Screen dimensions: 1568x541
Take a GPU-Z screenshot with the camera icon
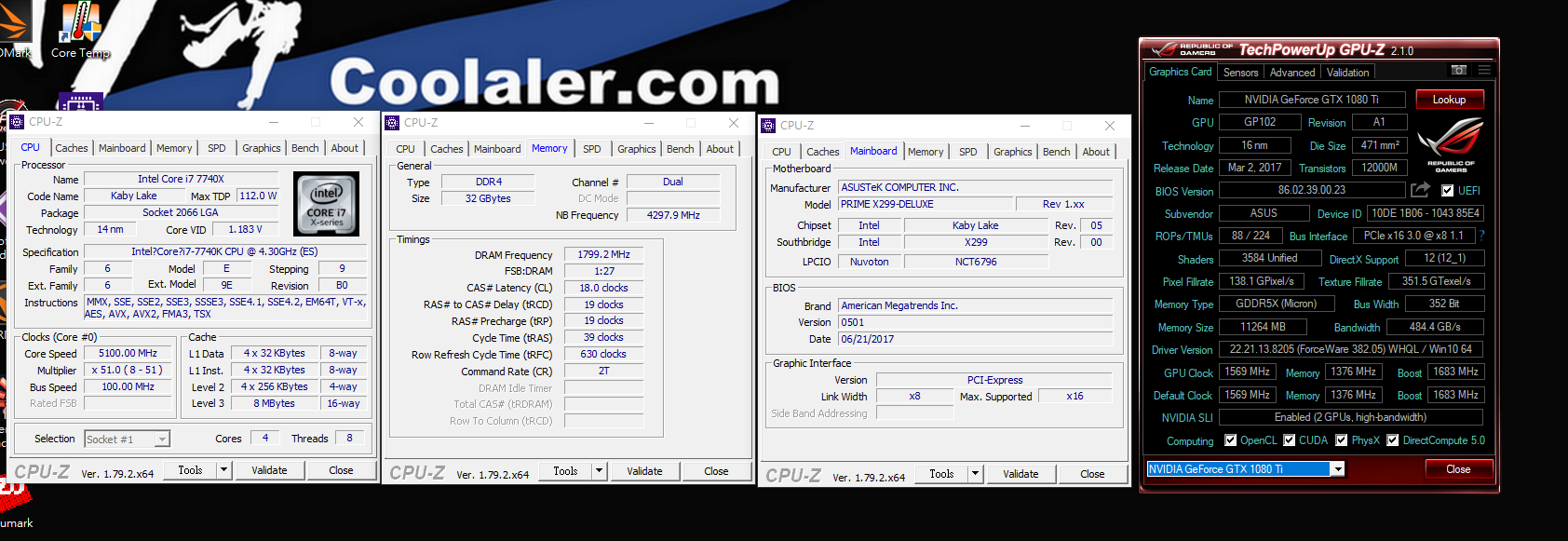(x=1459, y=71)
